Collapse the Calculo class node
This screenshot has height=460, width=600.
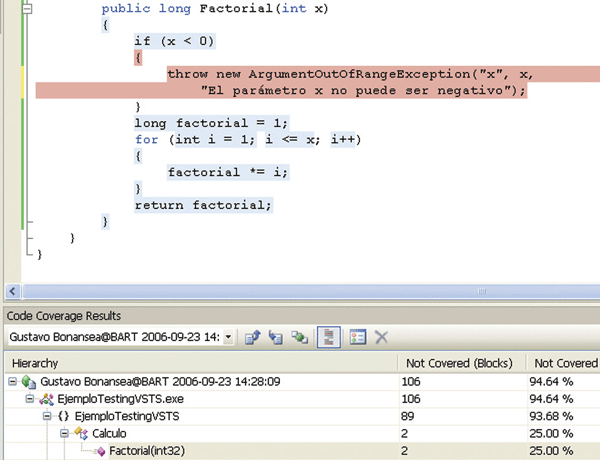[x=62, y=434]
